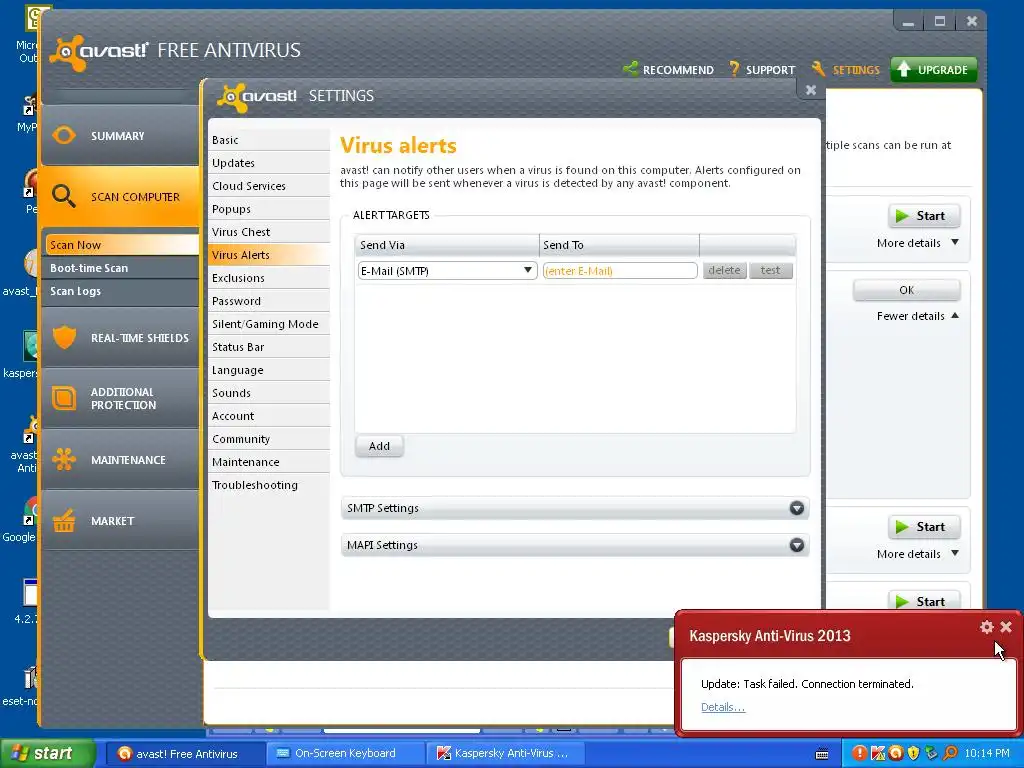Open the Troubleshooting settings tab

point(269,485)
